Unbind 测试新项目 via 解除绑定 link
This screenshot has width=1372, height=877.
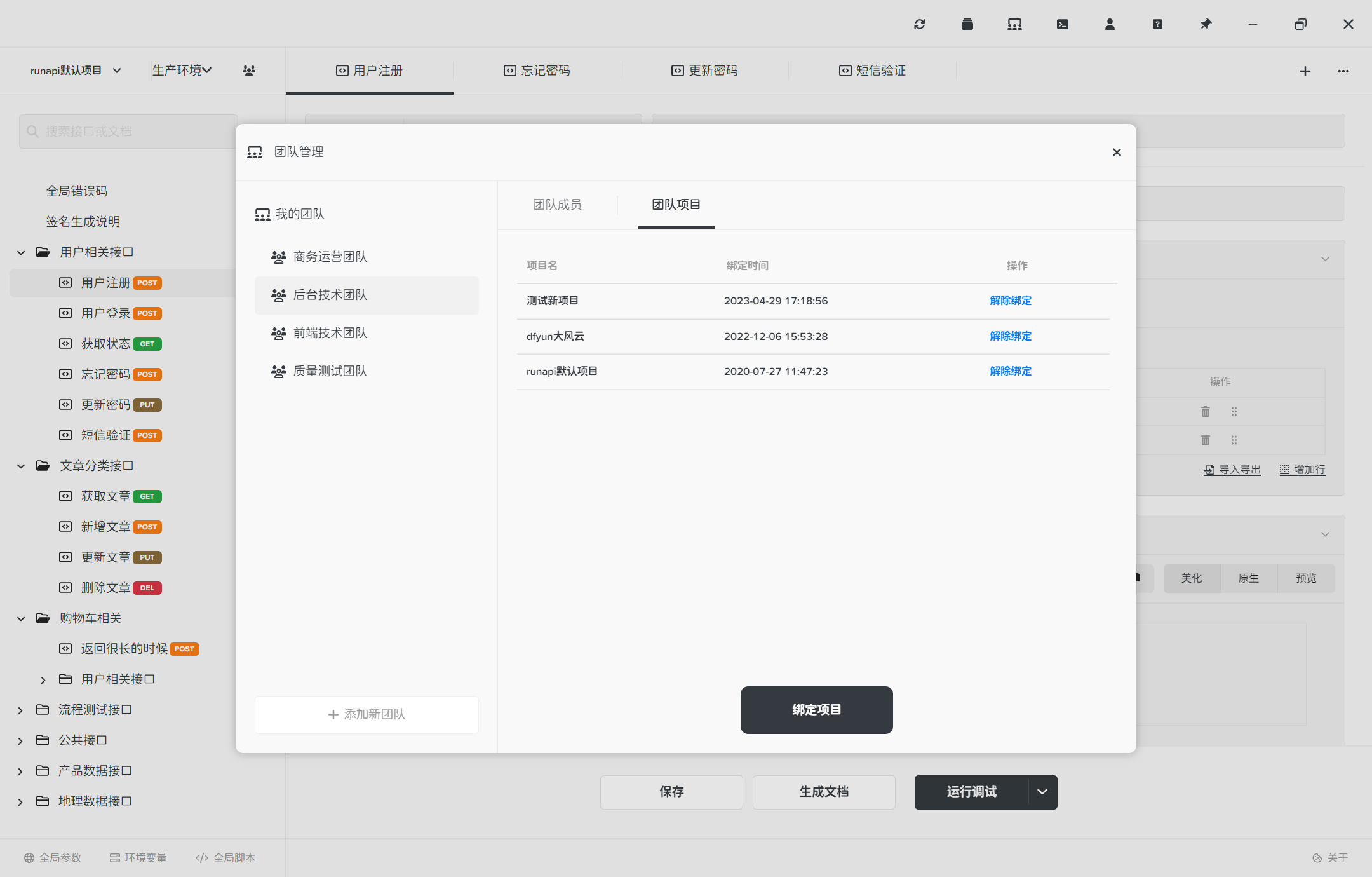(x=1011, y=301)
